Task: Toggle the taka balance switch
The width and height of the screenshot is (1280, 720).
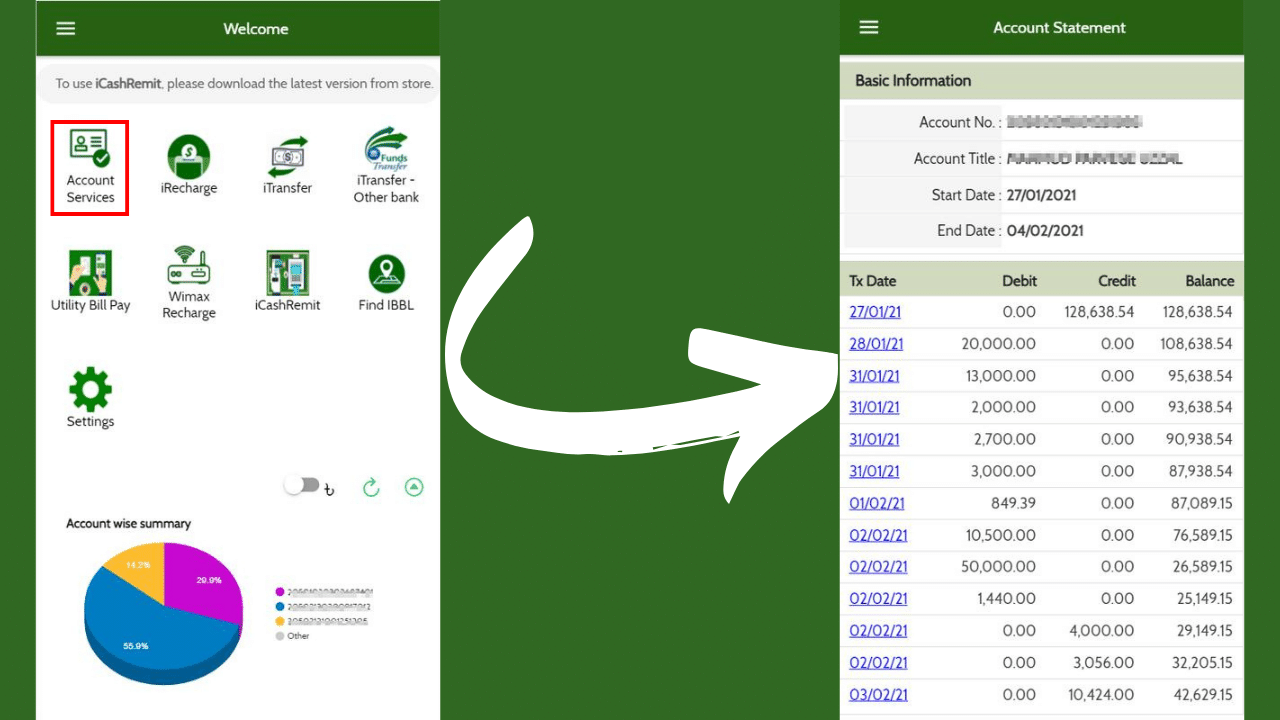Action: [302, 486]
